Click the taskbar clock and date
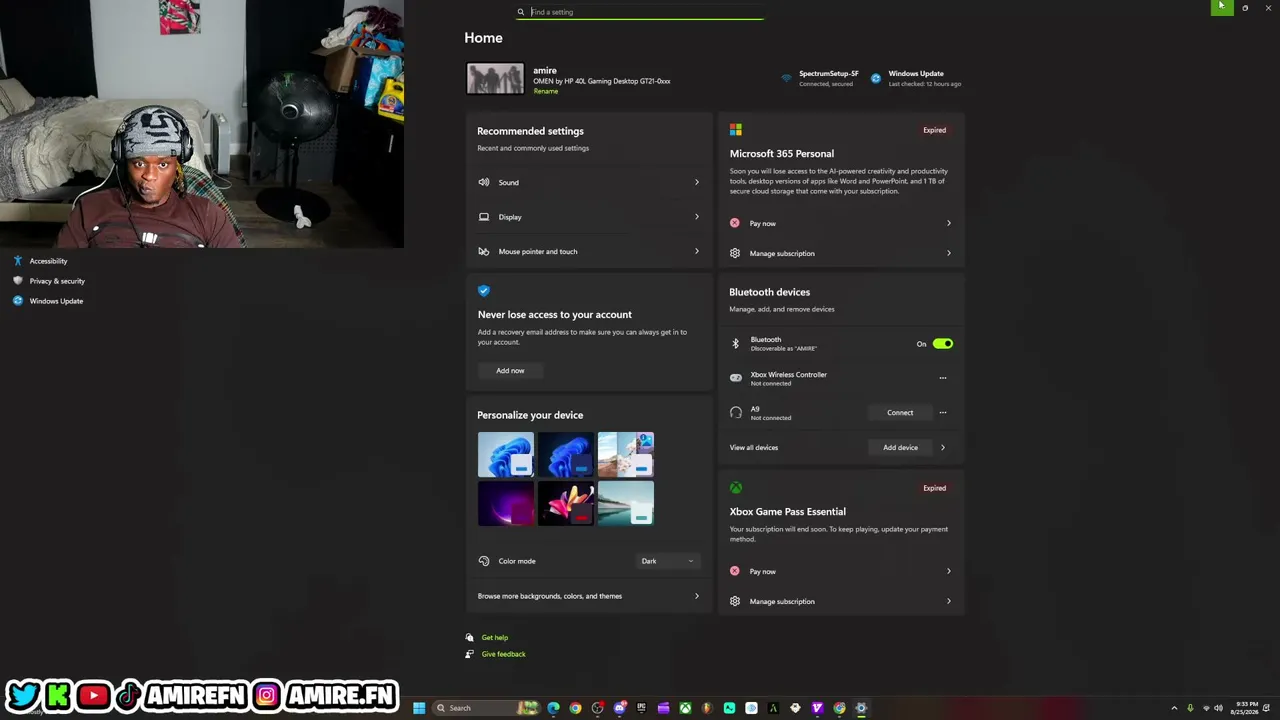Image resolution: width=1280 pixels, height=720 pixels. (1245, 708)
